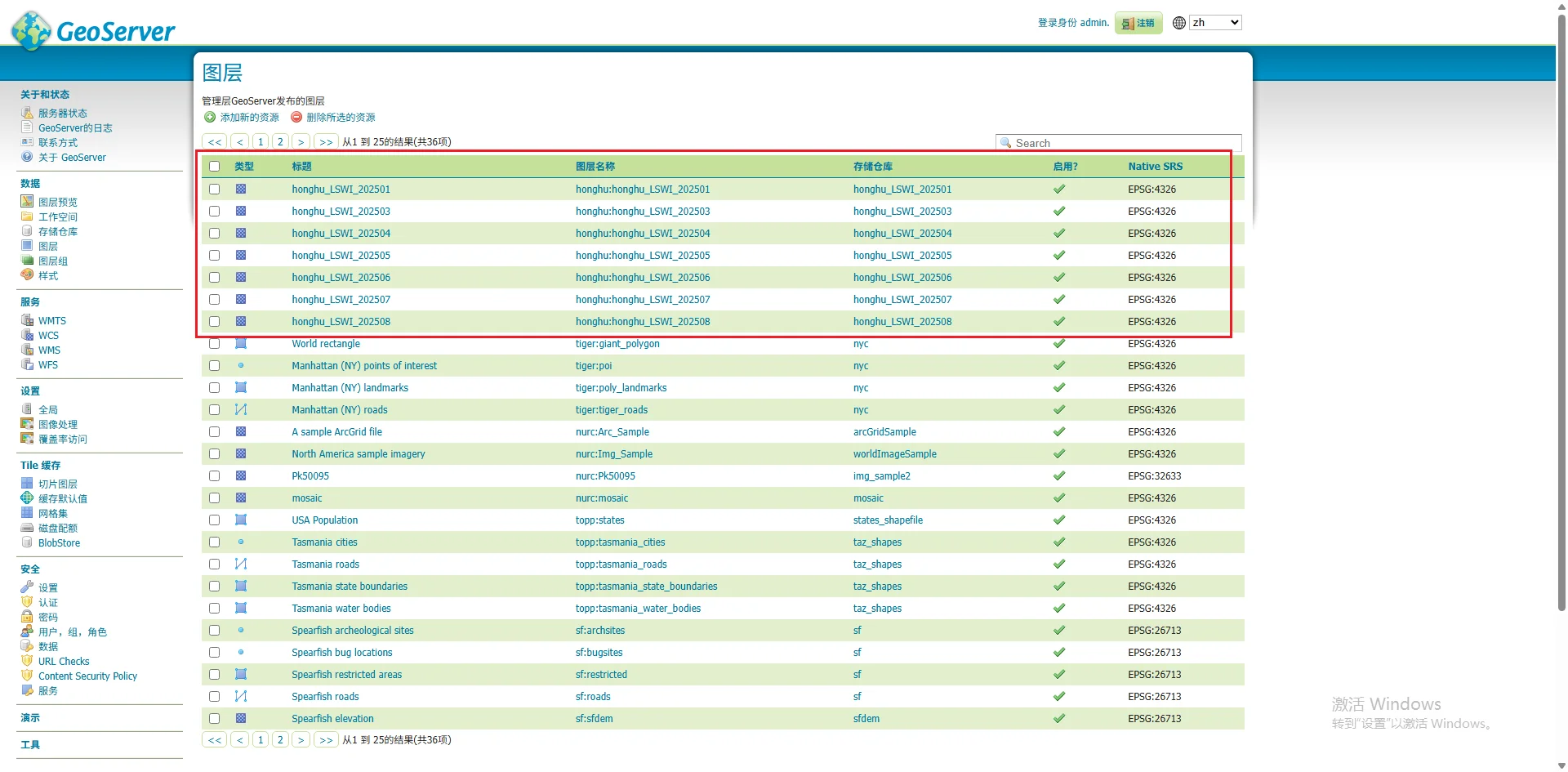Toggle the select-all checkbox in table header

coord(215,167)
